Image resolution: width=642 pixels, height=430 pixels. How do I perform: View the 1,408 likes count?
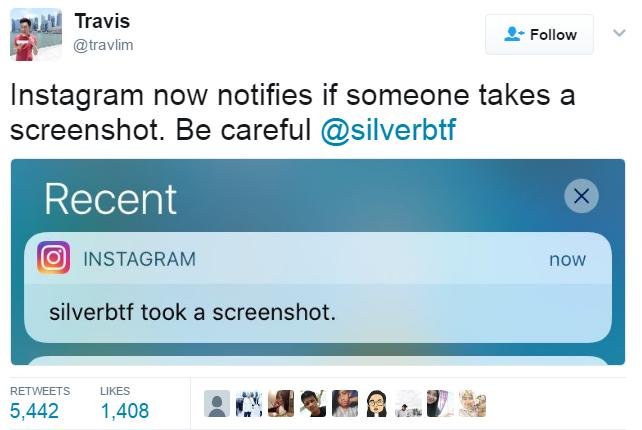[x=125, y=411]
